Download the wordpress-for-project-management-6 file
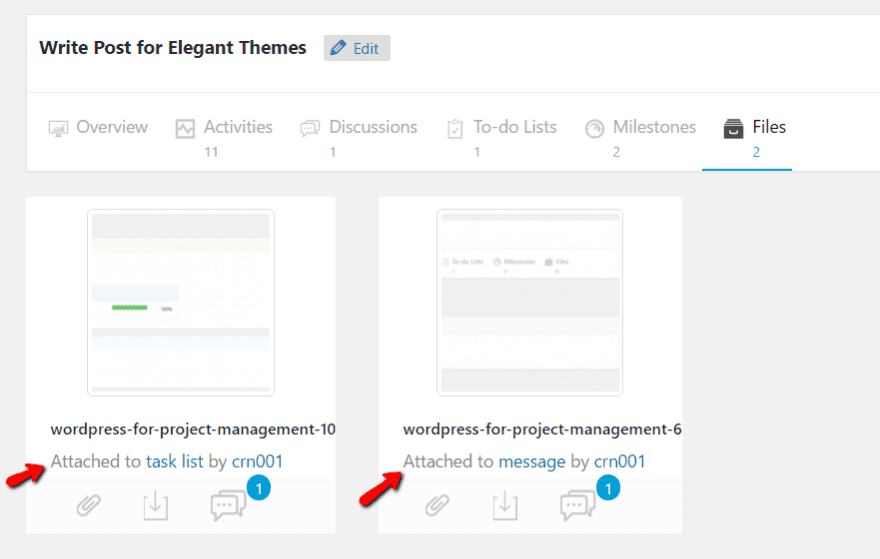This screenshot has height=559, width=880. (505, 506)
